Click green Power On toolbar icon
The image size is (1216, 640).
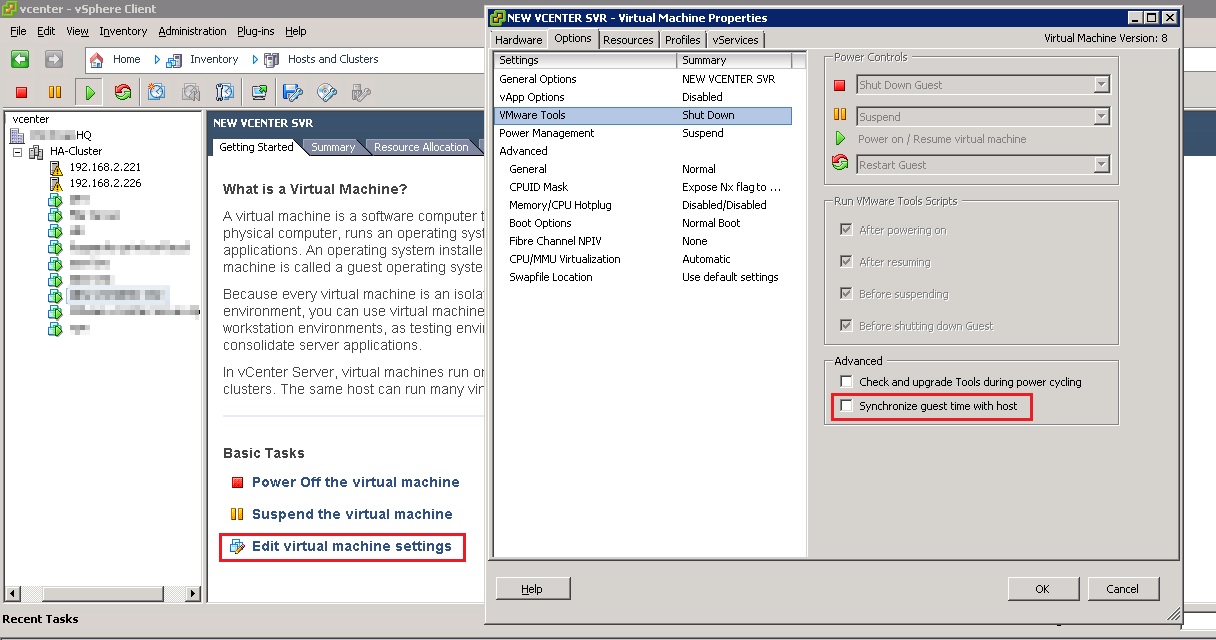pyautogui.click(x=90, y=92)
